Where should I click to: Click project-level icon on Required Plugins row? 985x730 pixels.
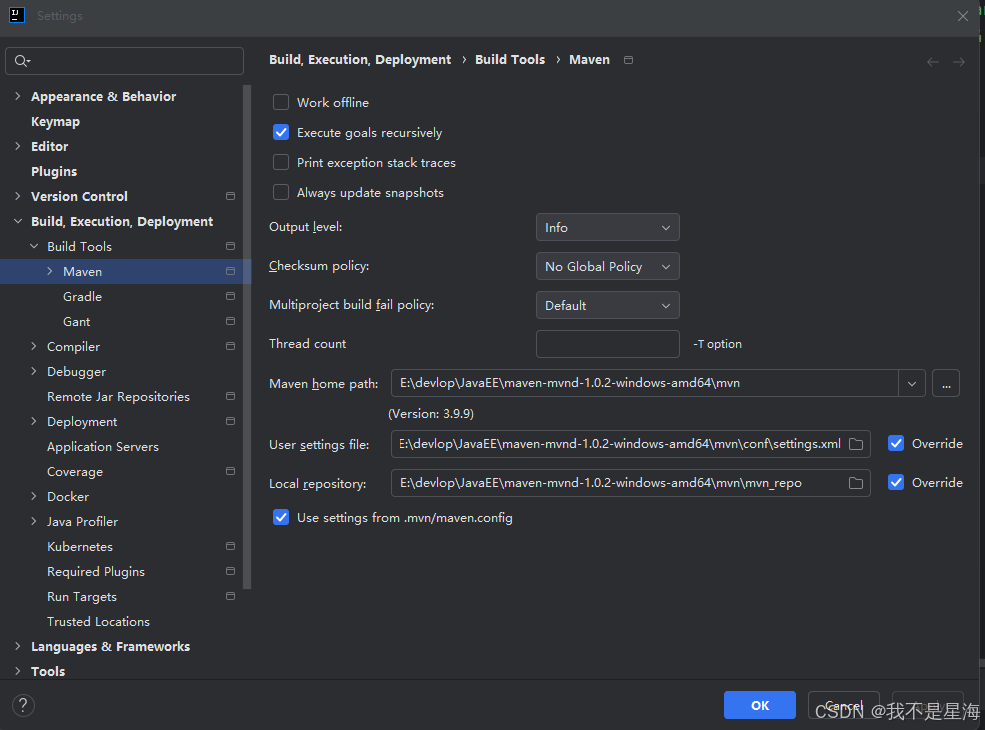click(231, 571)
